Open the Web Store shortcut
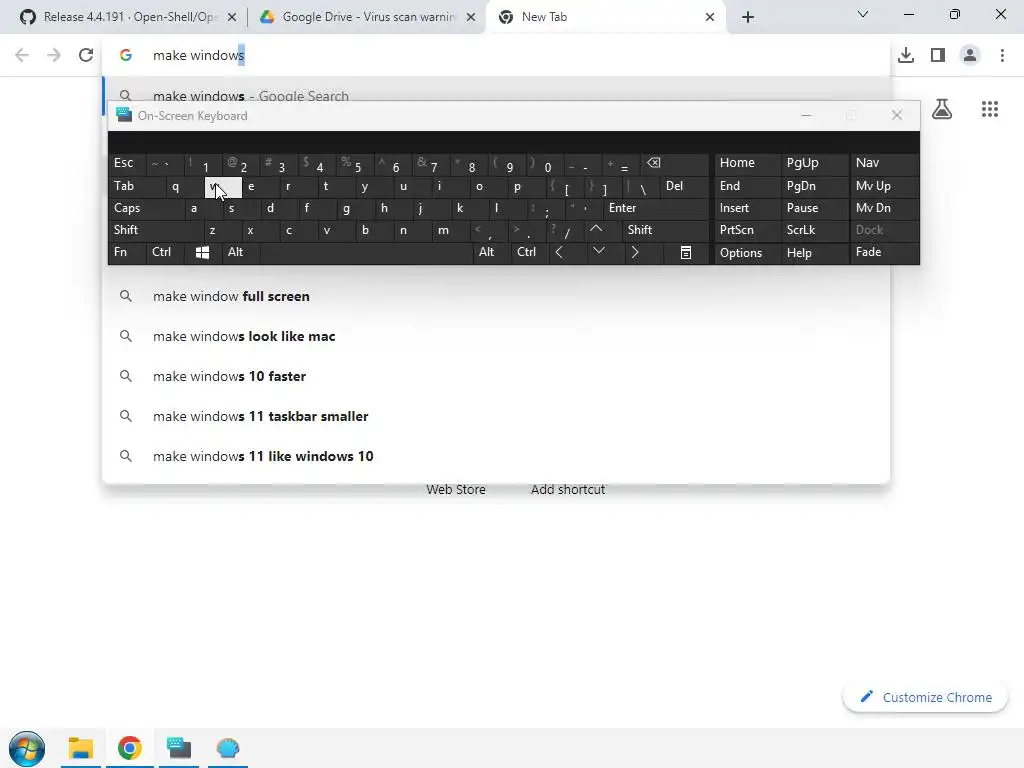 click(x=456, y=490)
